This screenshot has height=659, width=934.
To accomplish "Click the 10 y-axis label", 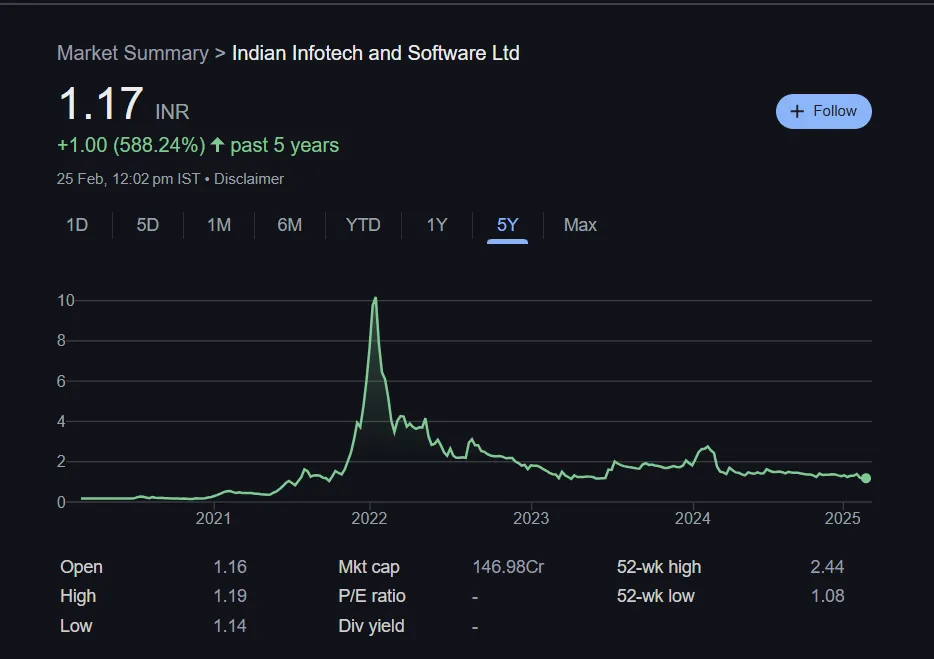I will click(x=66, y=300).
